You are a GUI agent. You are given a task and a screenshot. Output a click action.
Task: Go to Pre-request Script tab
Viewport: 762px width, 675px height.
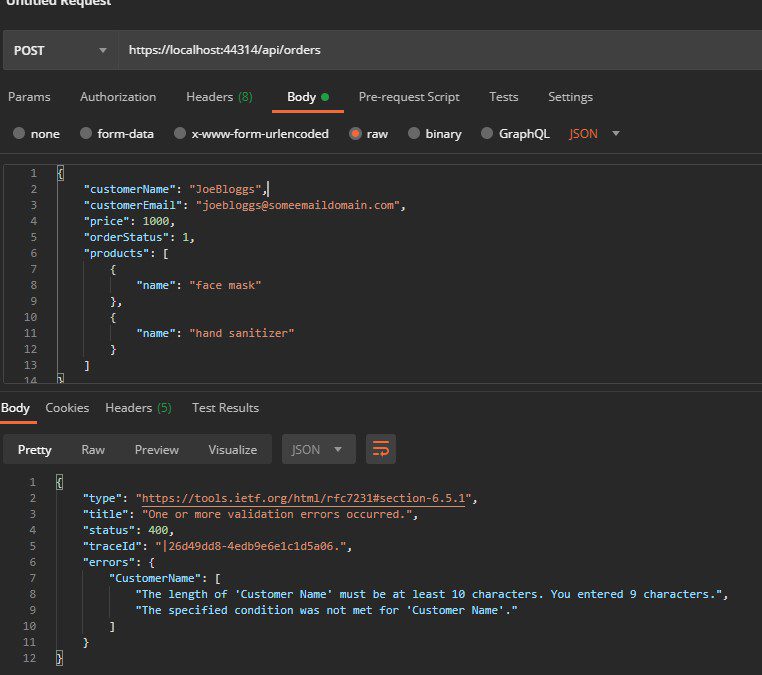(409, 97)
